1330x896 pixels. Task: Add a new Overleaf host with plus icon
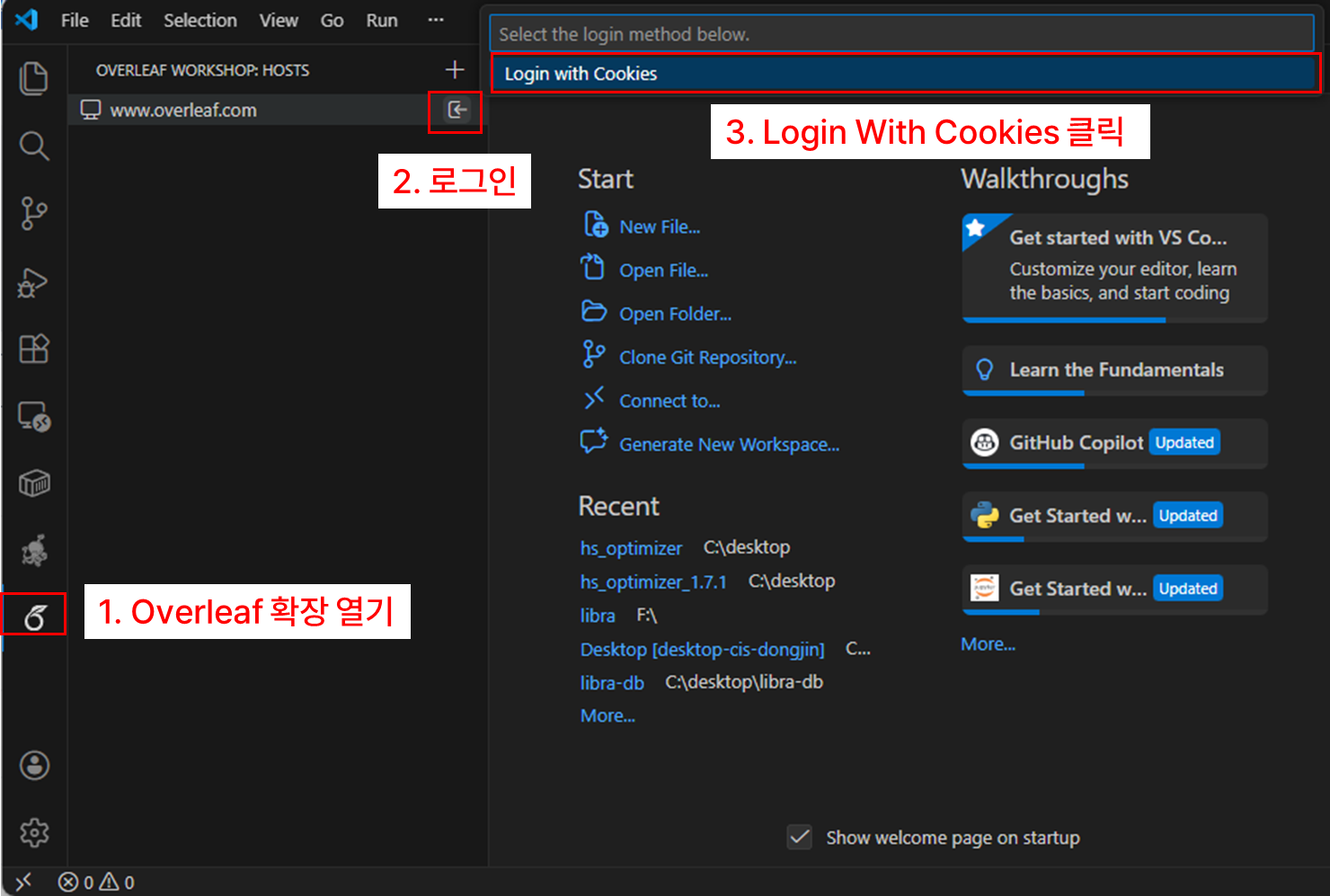[455, 70]
